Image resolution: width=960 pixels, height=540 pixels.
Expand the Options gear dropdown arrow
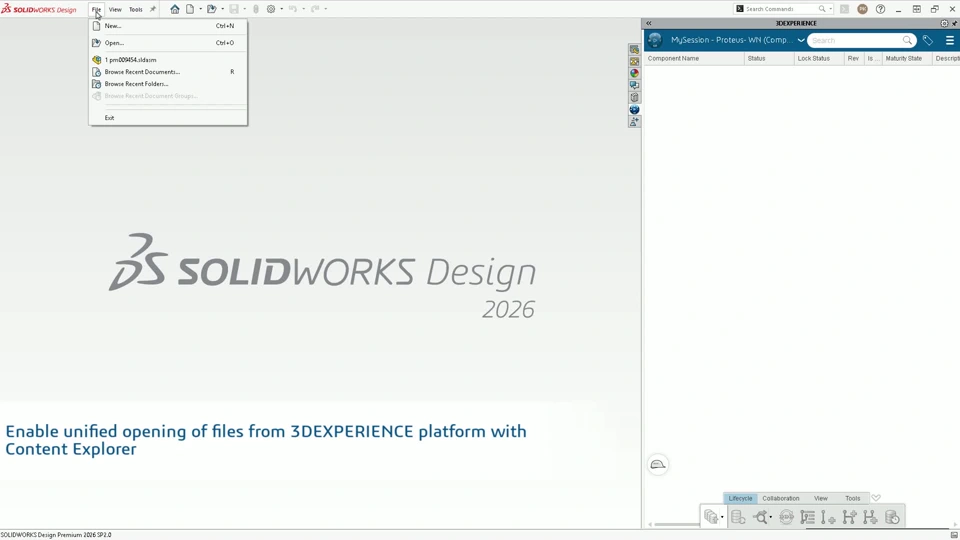[x=281, y=9]
